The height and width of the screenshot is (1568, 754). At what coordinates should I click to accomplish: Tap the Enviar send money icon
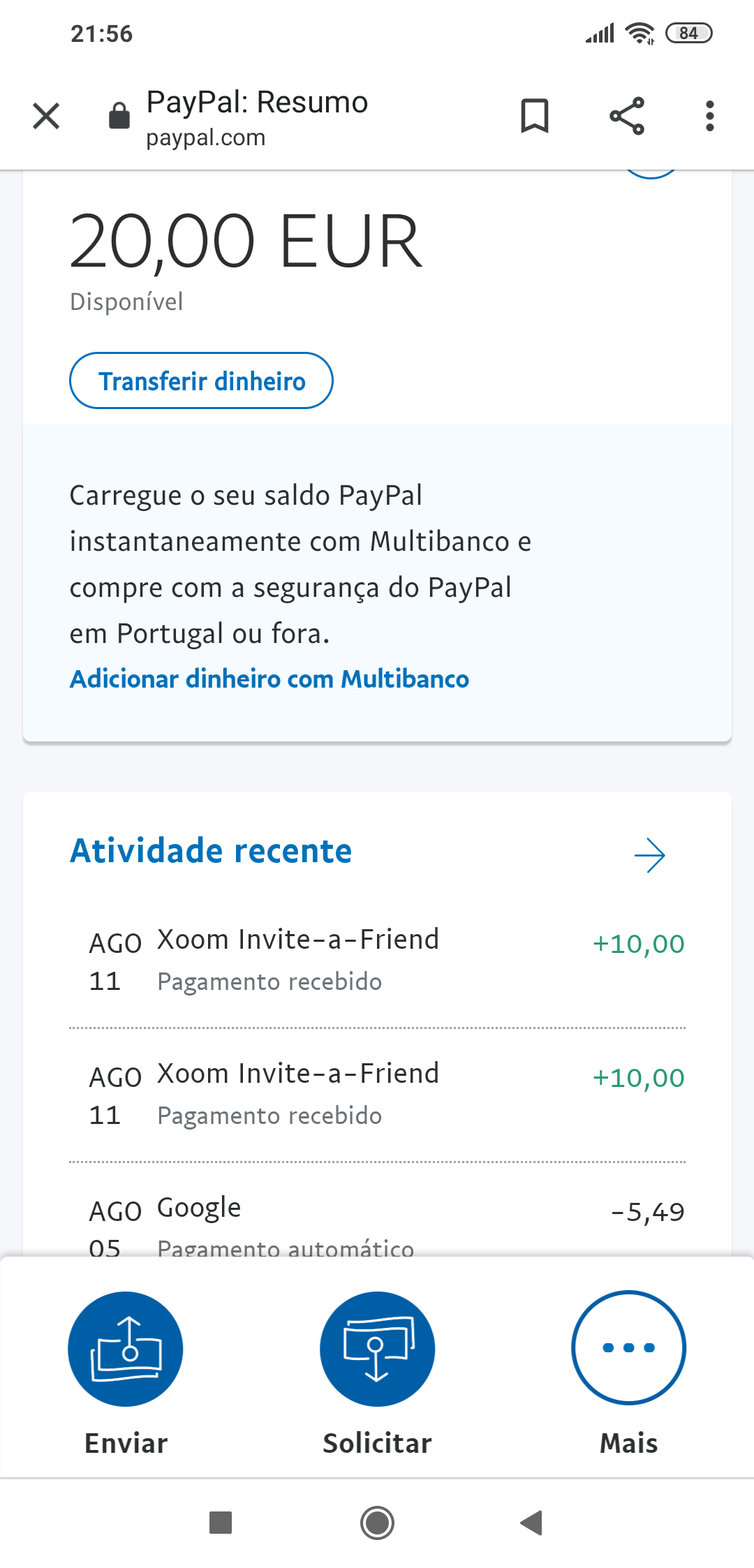pyautogui.click(x=126, y=1349)
